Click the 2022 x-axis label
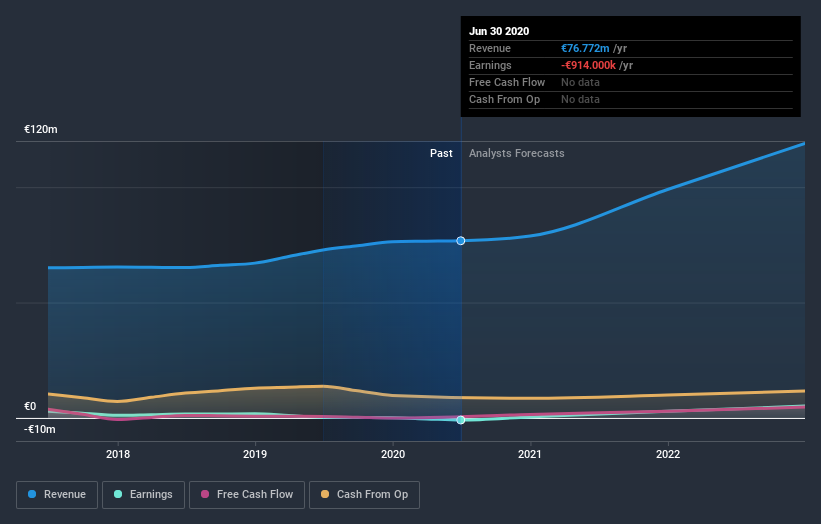This screenshot has width=821, height=524. 668,454
